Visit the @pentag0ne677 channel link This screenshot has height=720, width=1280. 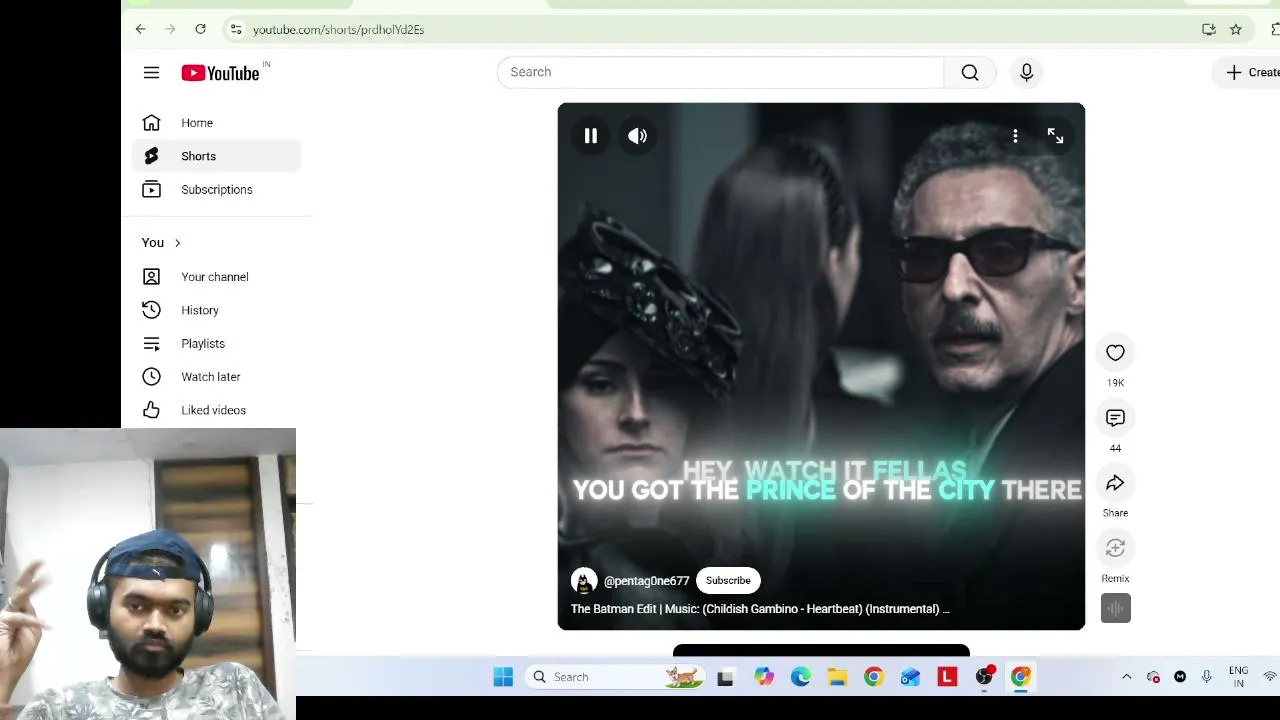point(646,581)
